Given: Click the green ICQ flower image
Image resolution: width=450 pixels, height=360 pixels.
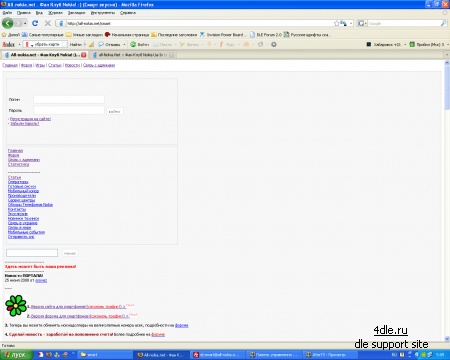Looking at the screenshot, I should click(16, 306).
